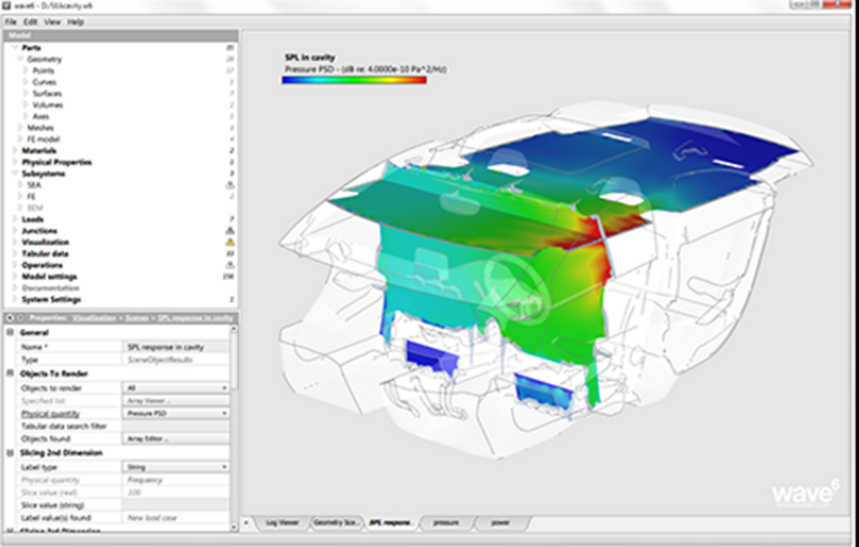
Task: Open the Physical quantity Pressure PSD dropdown
Action: [176, 413]
